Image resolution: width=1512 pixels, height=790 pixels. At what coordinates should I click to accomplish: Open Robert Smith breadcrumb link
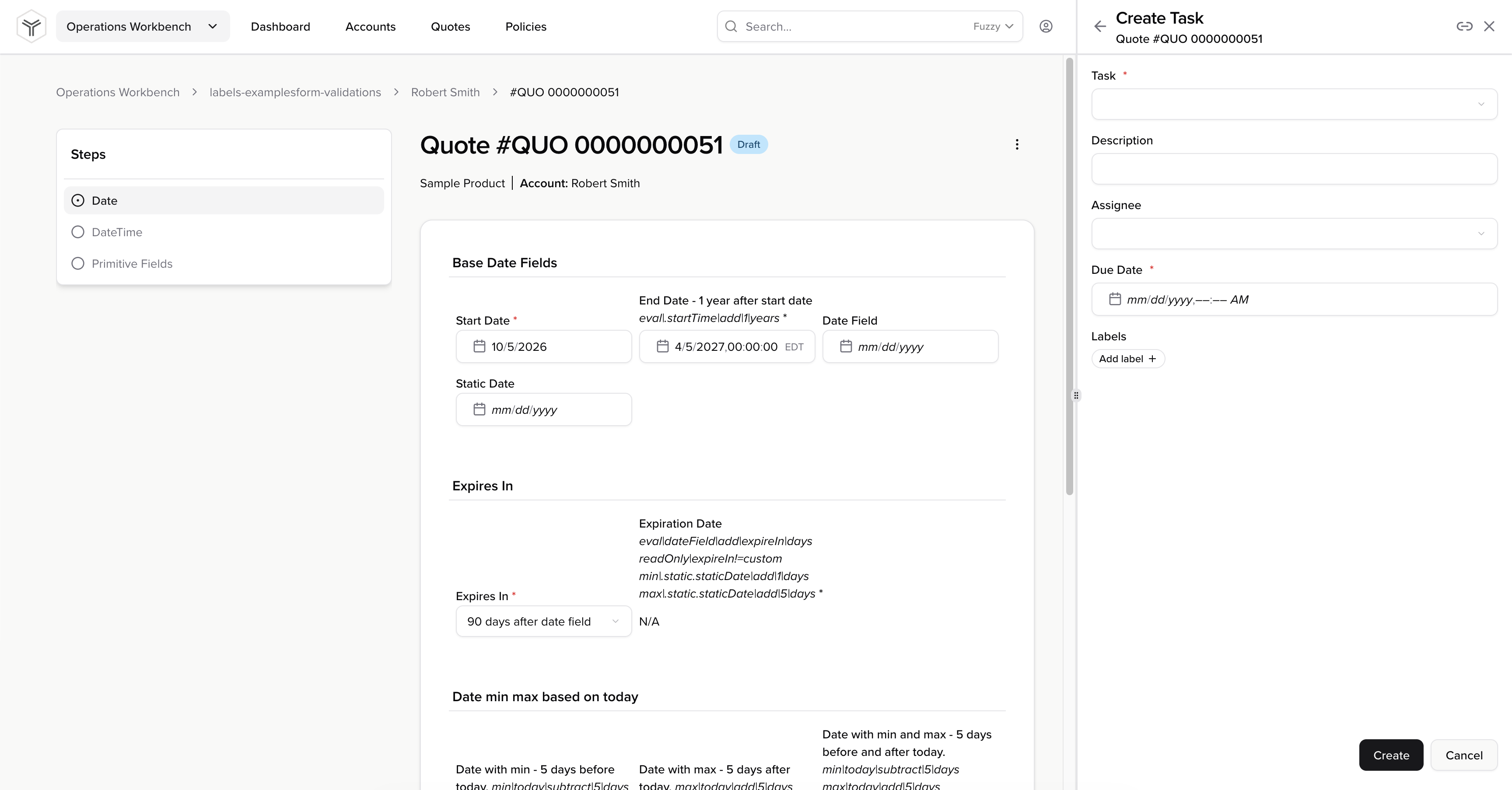pos(445,92)
